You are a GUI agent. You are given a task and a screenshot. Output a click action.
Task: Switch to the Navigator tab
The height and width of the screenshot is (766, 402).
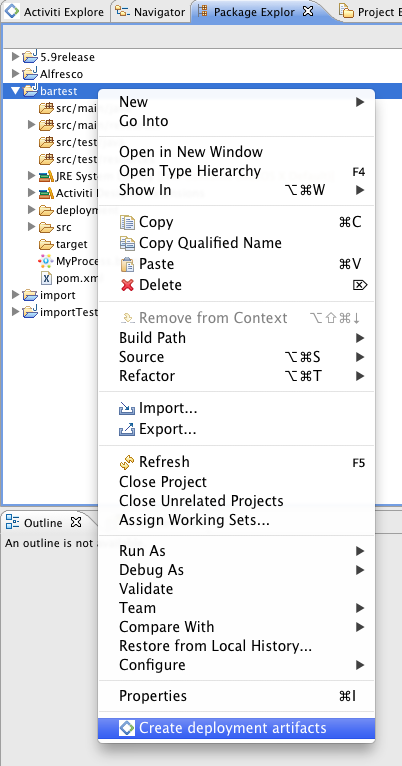152,12
